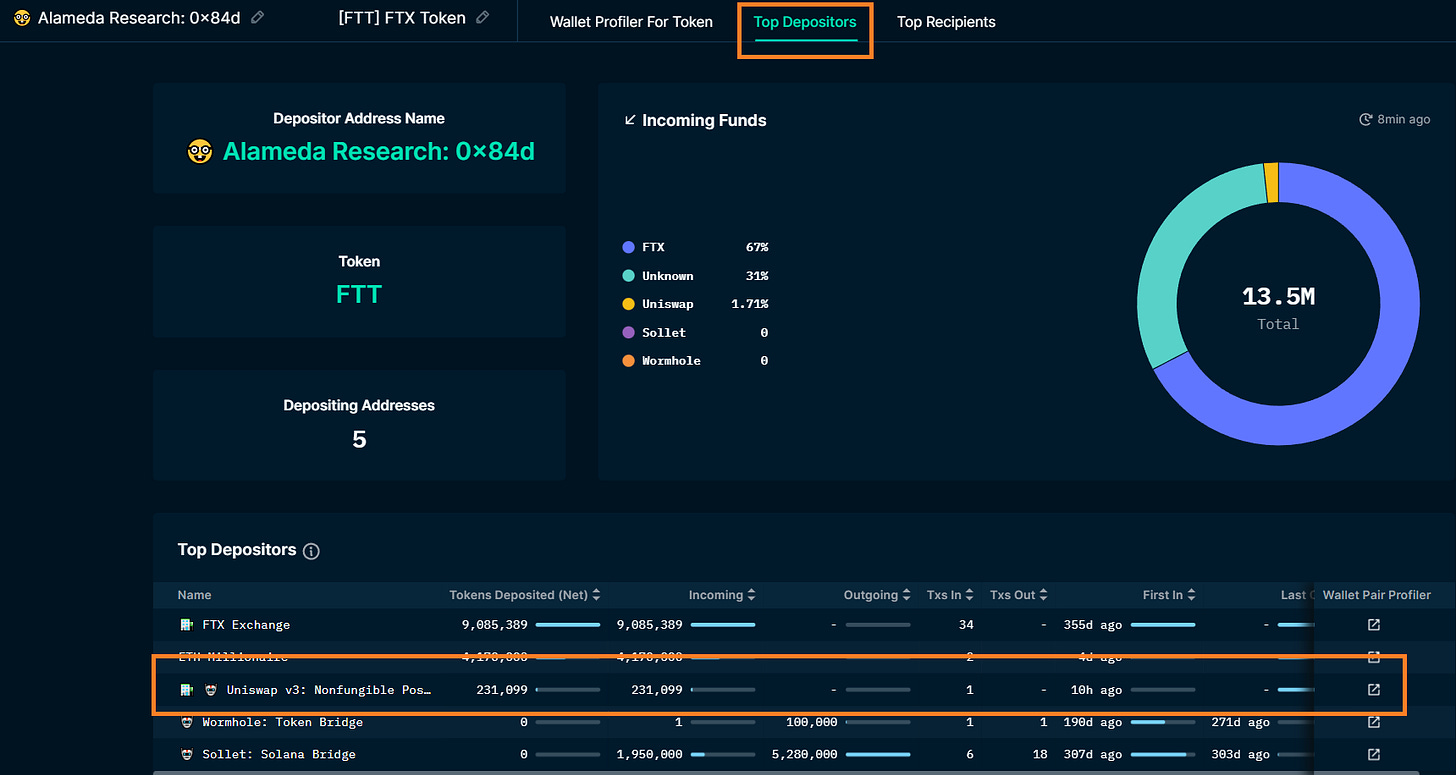
Task: Click the 8min ago update timestamp
Action: click(1404, 120)
